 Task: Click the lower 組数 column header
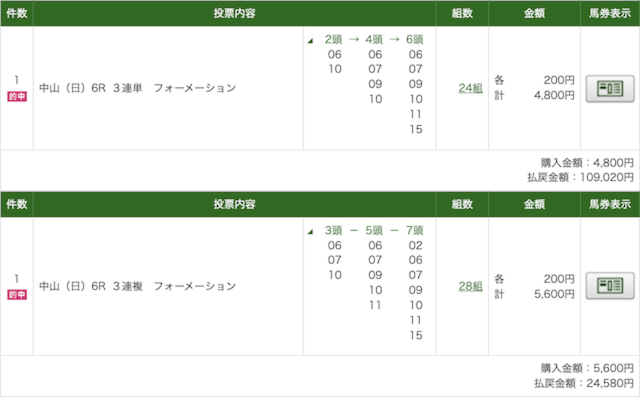pyautogui.click(x=462, y=204)
